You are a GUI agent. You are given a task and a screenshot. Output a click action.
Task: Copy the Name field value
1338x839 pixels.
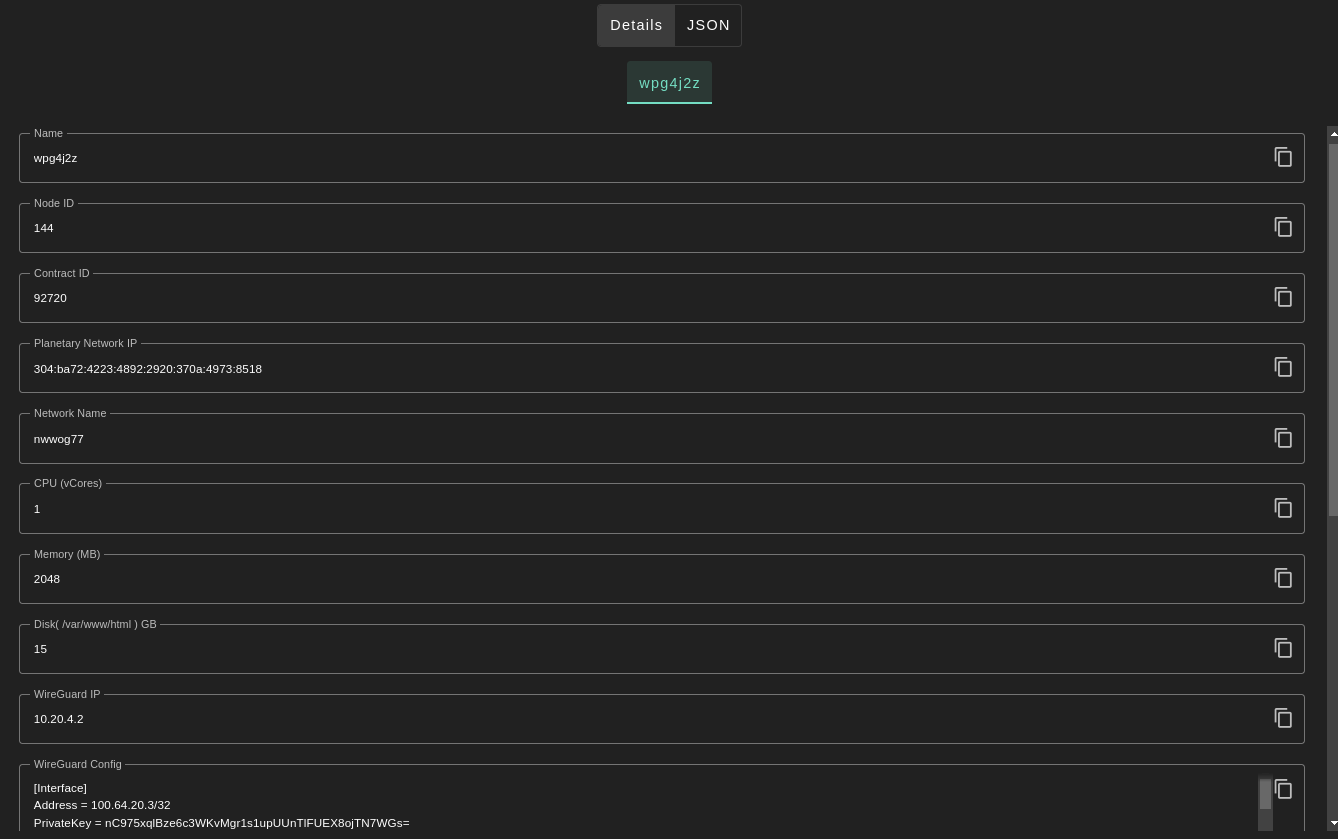pos(1283,157)
